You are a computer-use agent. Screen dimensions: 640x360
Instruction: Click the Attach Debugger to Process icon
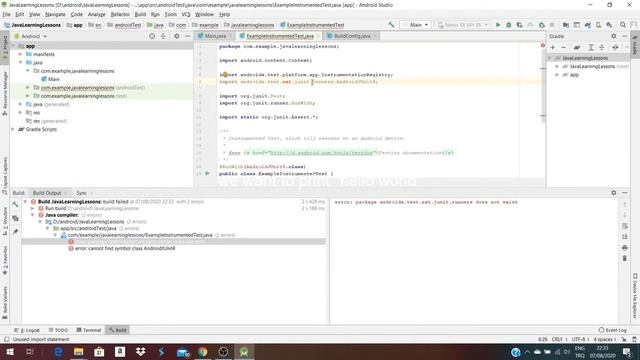542,25
